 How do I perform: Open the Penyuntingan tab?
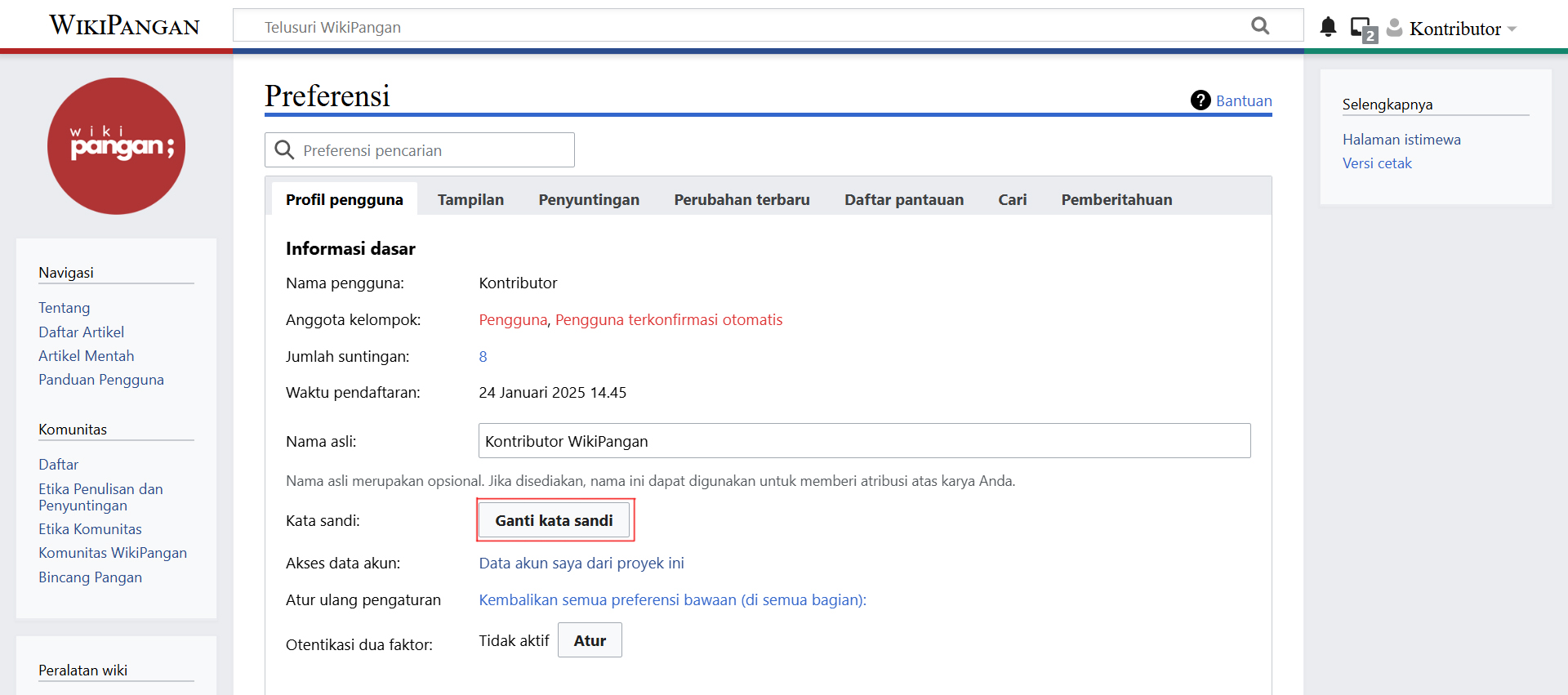589,200
